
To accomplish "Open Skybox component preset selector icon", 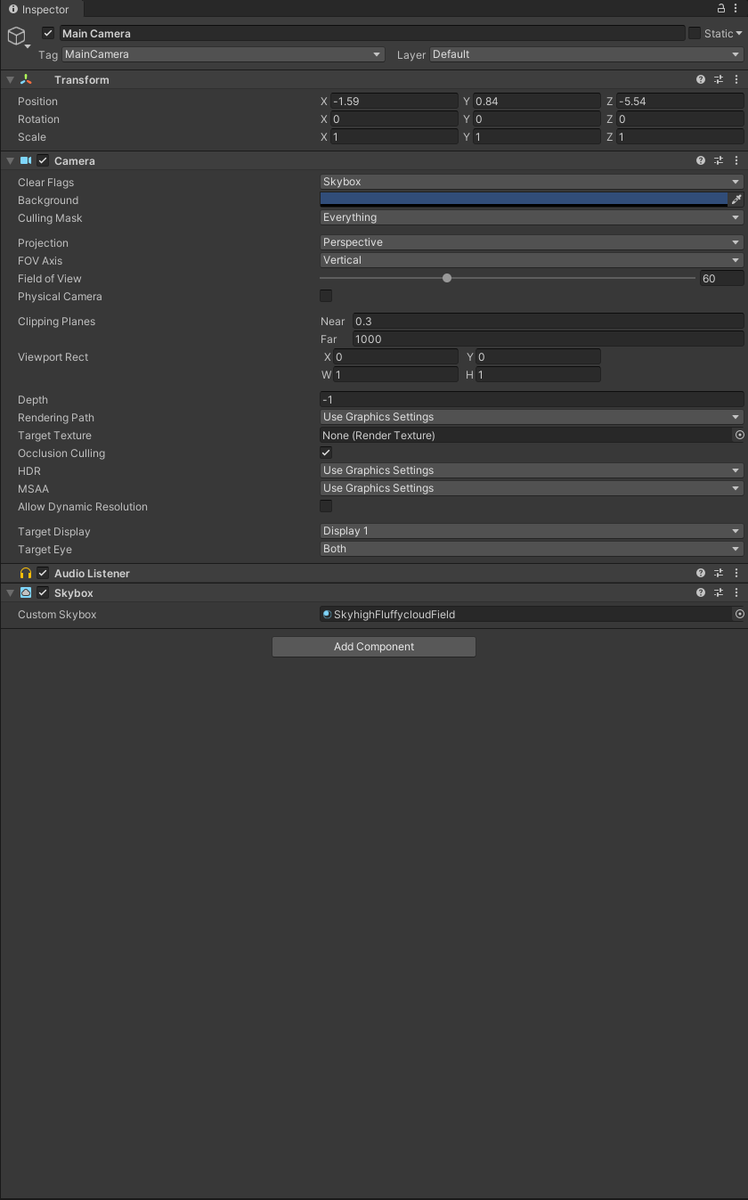I will [719, 594].
